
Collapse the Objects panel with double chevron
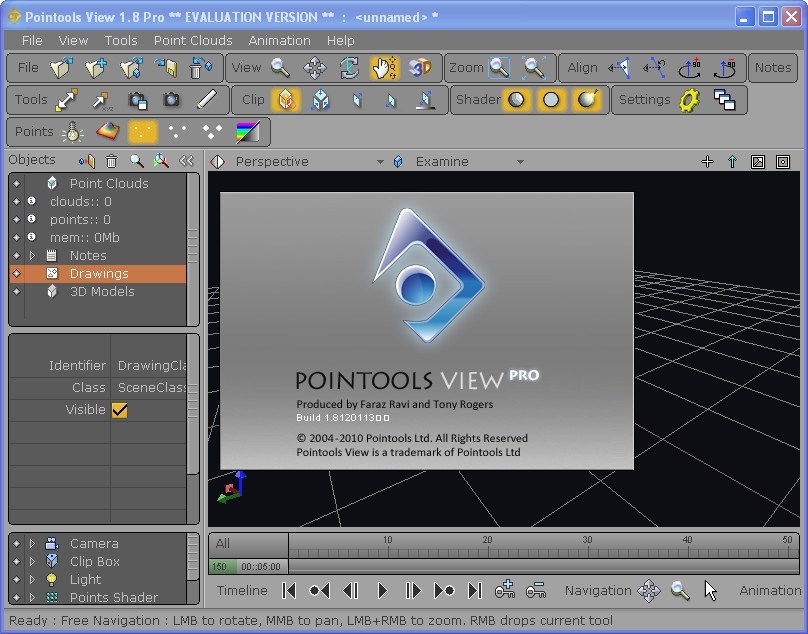186,161
